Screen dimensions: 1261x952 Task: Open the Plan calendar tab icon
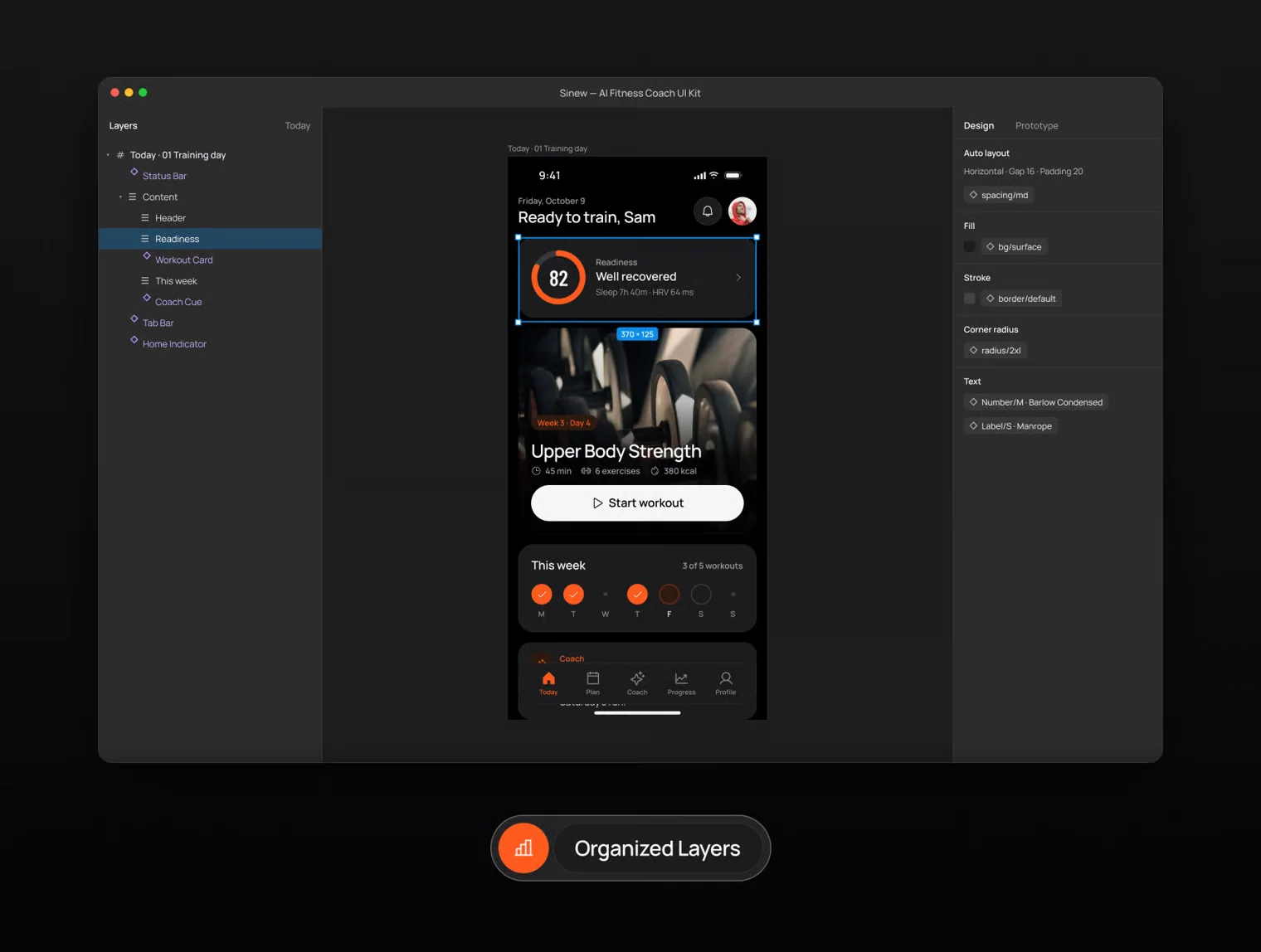click(x=592, y=678)
